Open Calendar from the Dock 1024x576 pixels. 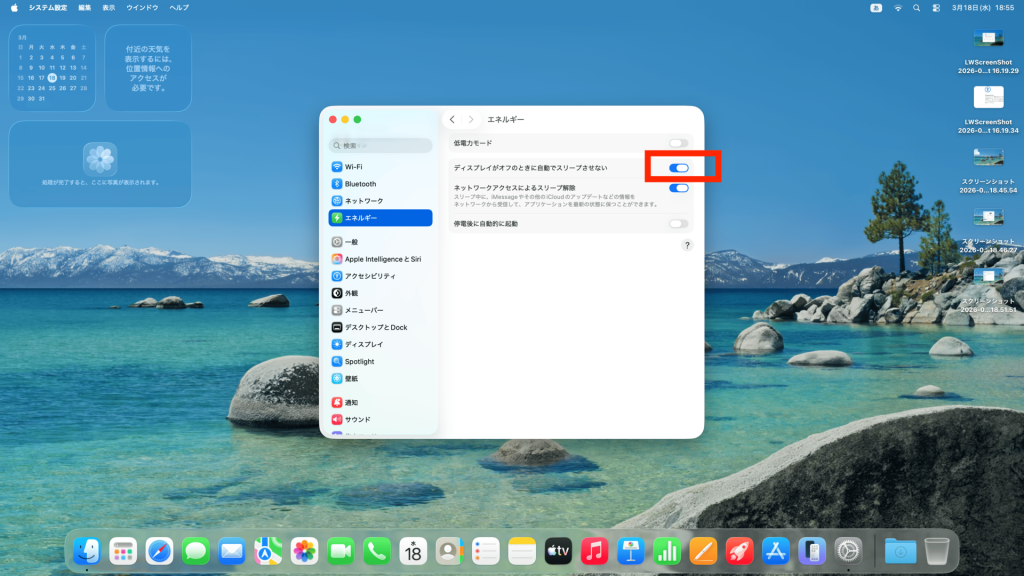(413, 551)
